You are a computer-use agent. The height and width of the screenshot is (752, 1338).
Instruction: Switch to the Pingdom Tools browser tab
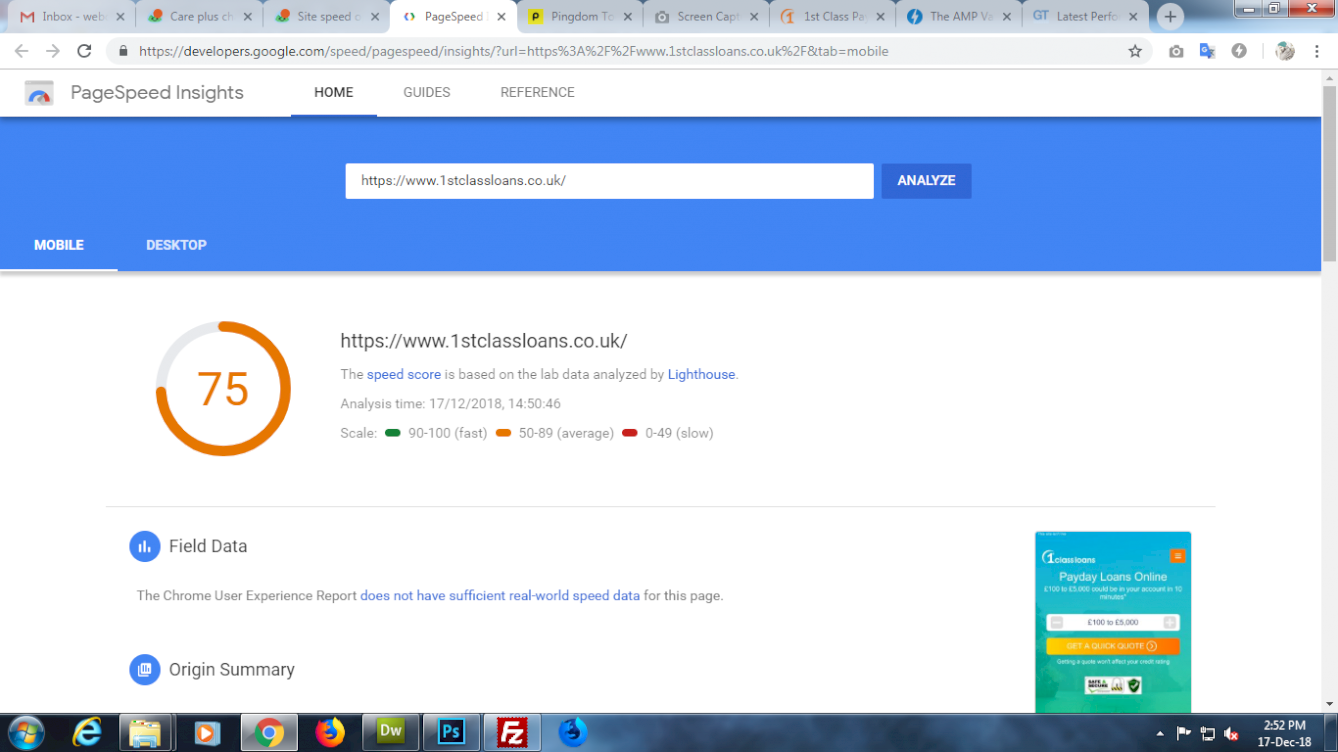coord(582,17)
